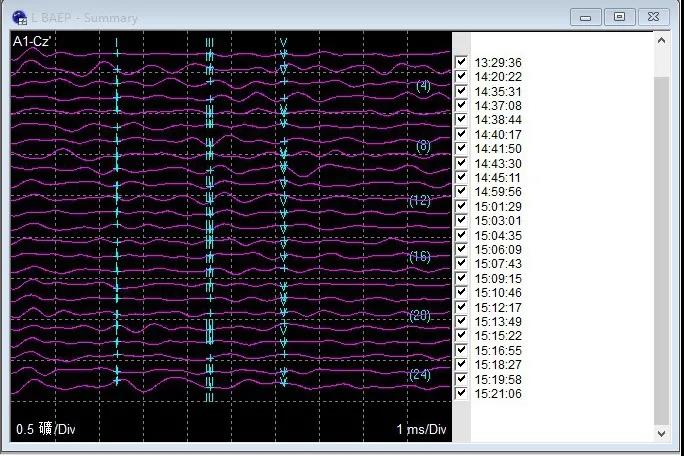The width and height of the screenshot is (684, 456).
Task: Click trace number label (4)
Action: coord(423,86)
